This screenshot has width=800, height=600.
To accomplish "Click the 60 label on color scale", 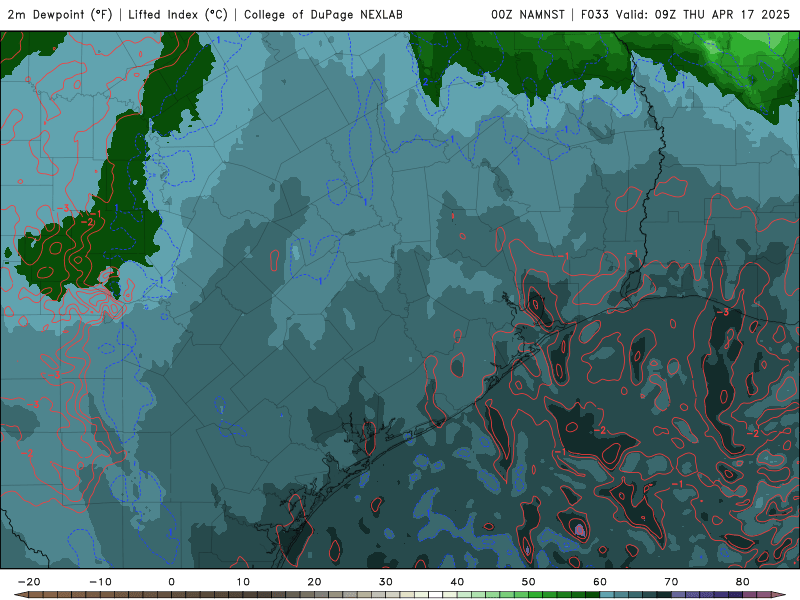I will [x=600, y=582].
